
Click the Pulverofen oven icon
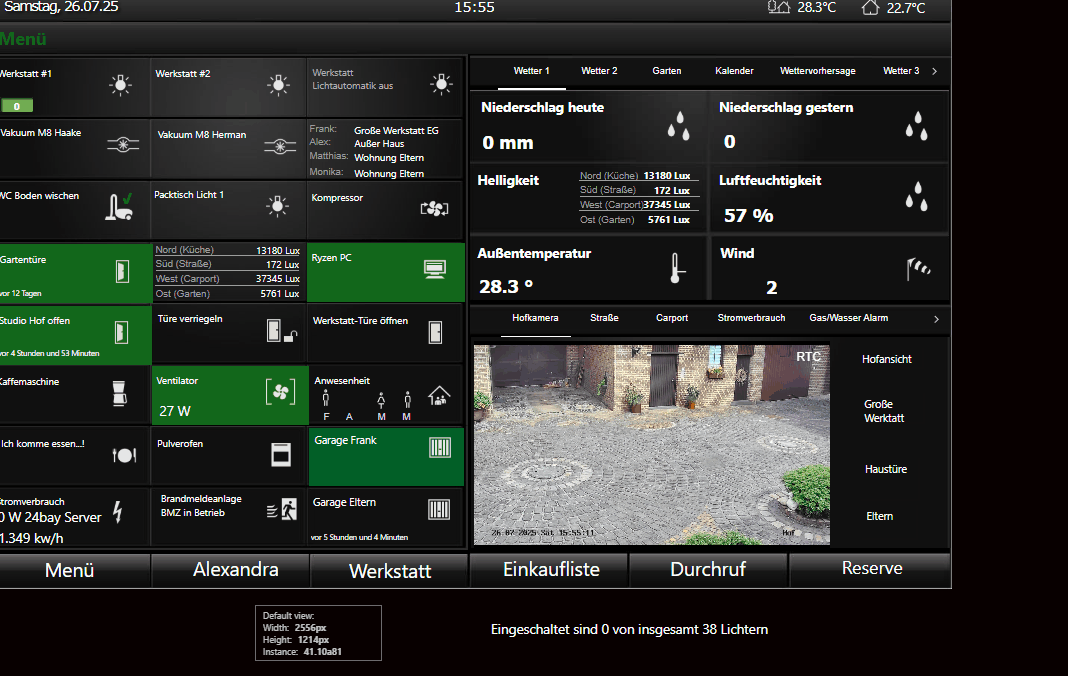click(x=281, y=455)
